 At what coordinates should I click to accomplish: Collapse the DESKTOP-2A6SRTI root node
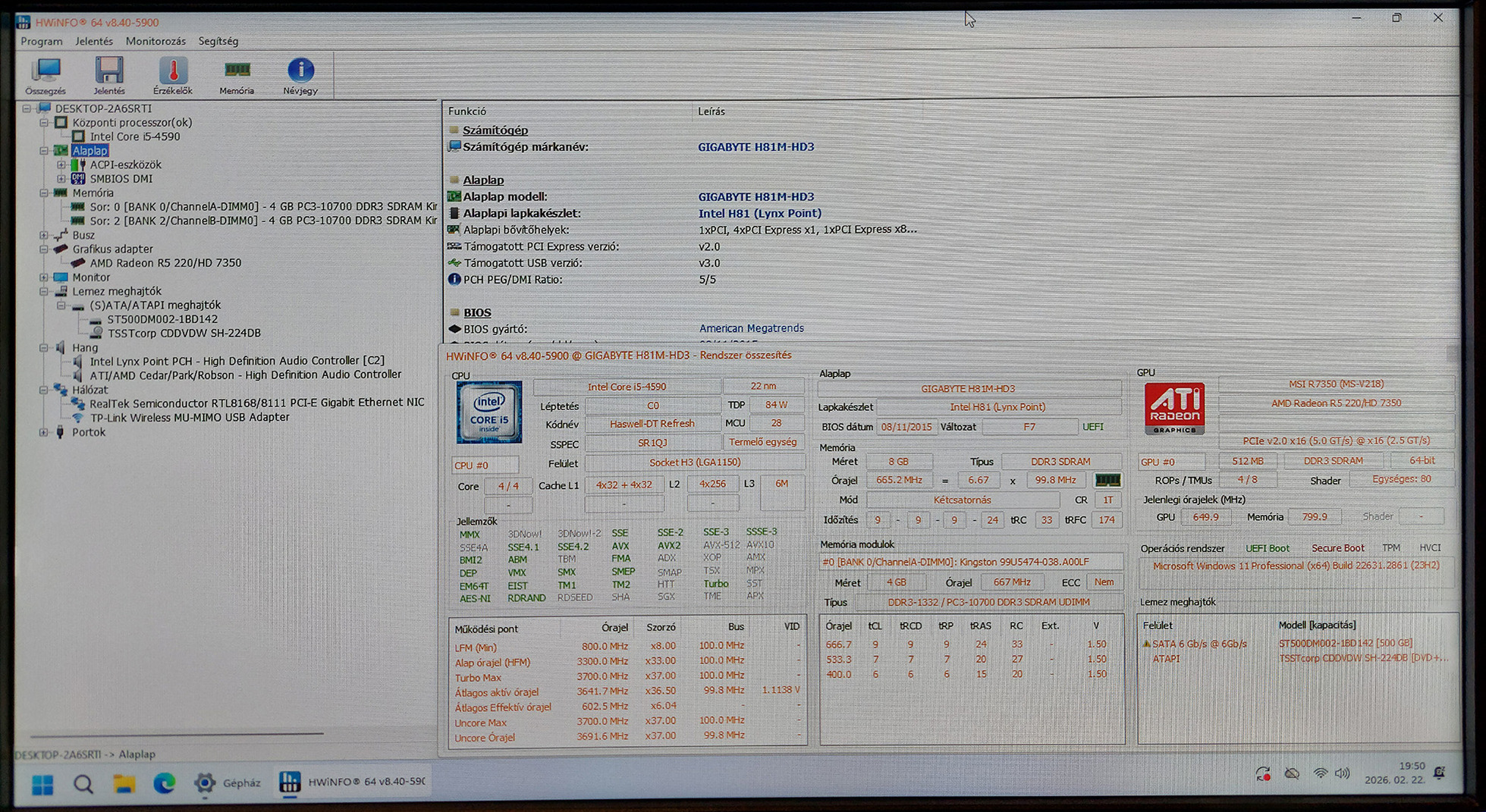(27, 108)
